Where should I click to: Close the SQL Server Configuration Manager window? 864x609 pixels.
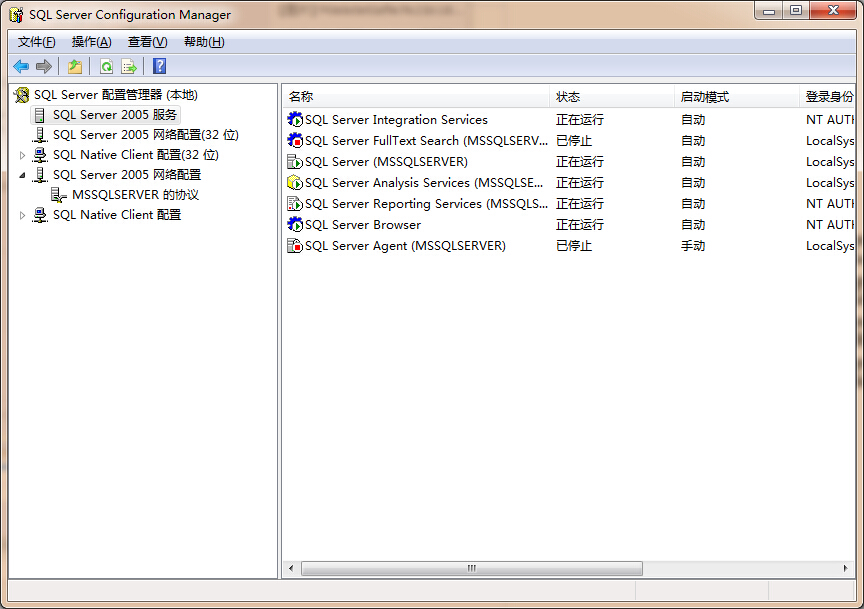[x=833, y=10]
